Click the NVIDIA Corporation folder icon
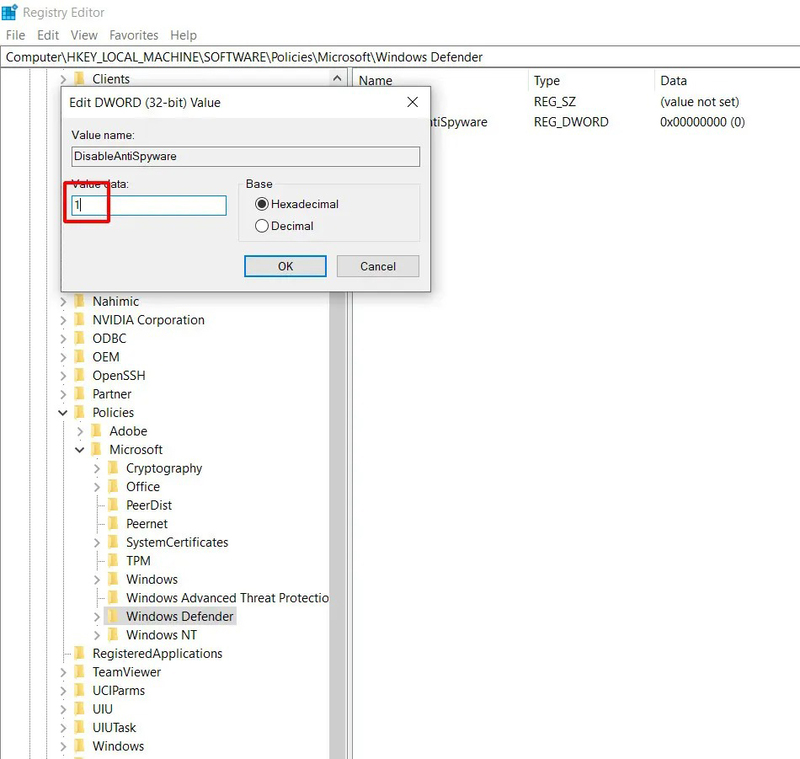Screen dimensions: 800x759 (x=80, y=320)
